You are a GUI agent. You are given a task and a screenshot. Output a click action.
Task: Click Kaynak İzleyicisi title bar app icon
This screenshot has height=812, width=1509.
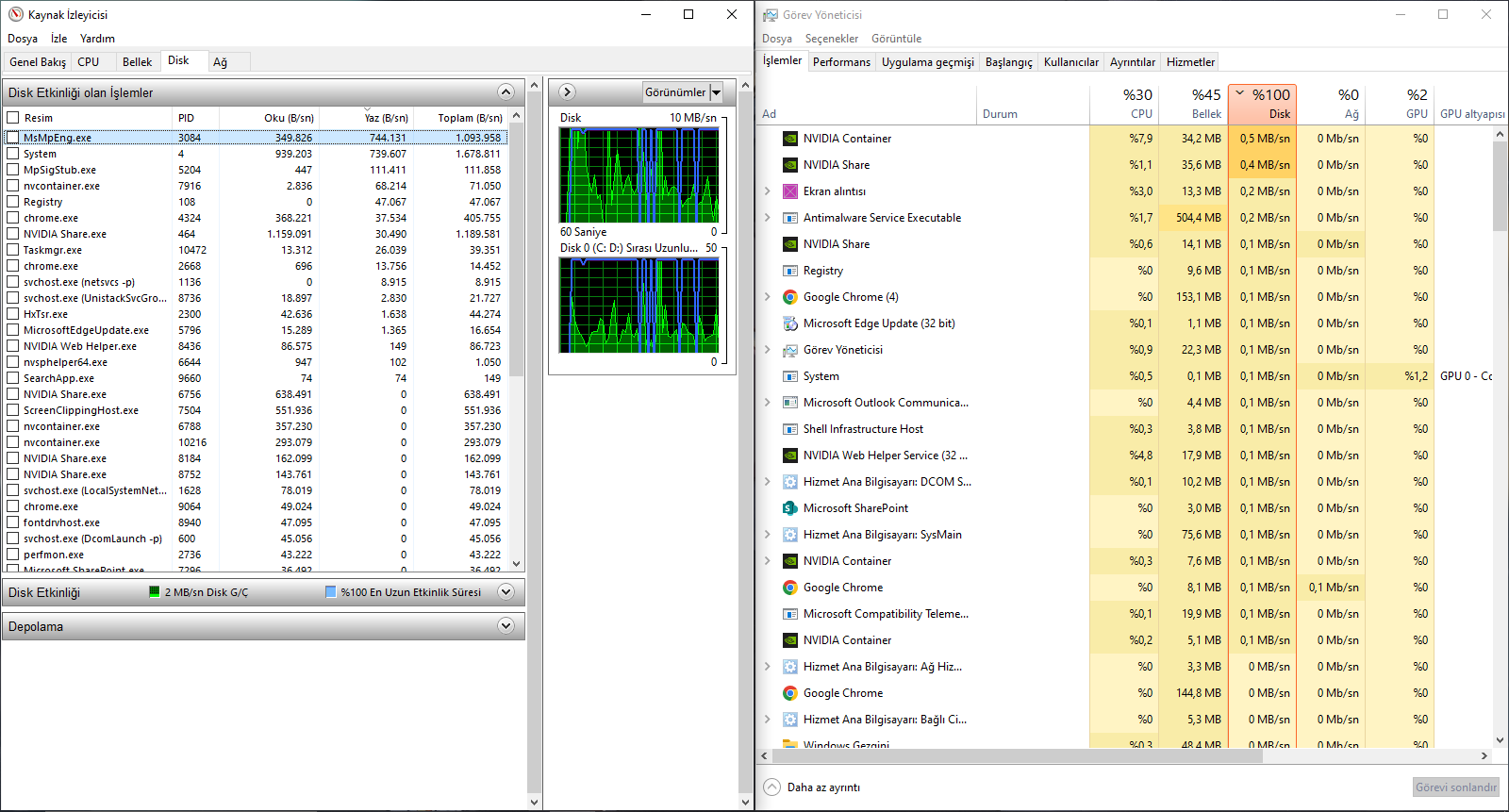tap(15, 14)
